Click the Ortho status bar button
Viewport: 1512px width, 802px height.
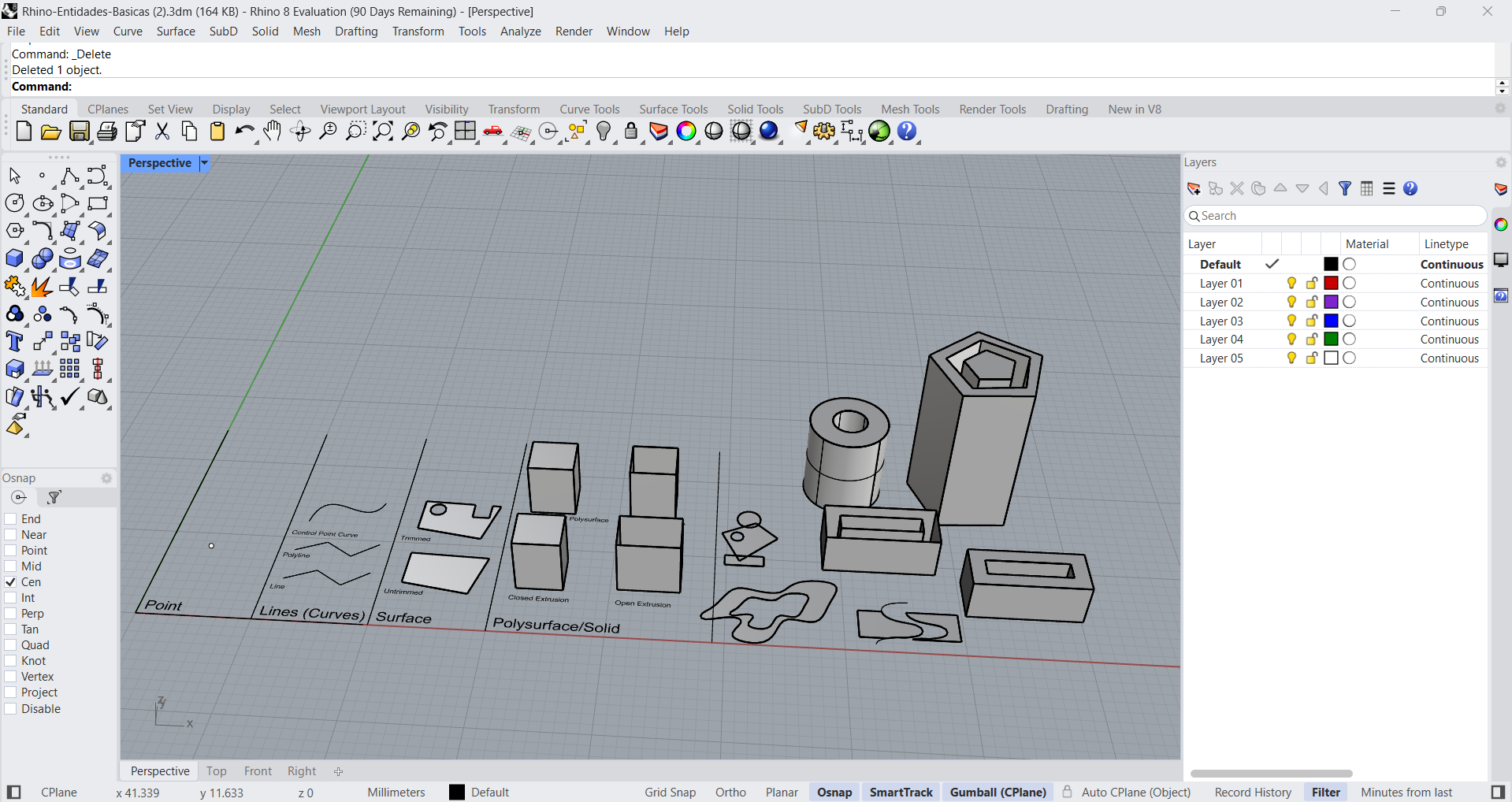(x=730, y=793)
